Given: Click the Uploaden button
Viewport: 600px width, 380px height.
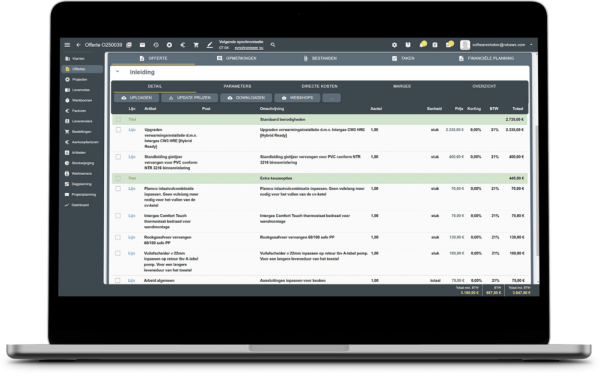Looking at the screenshot, I should 137,98.
